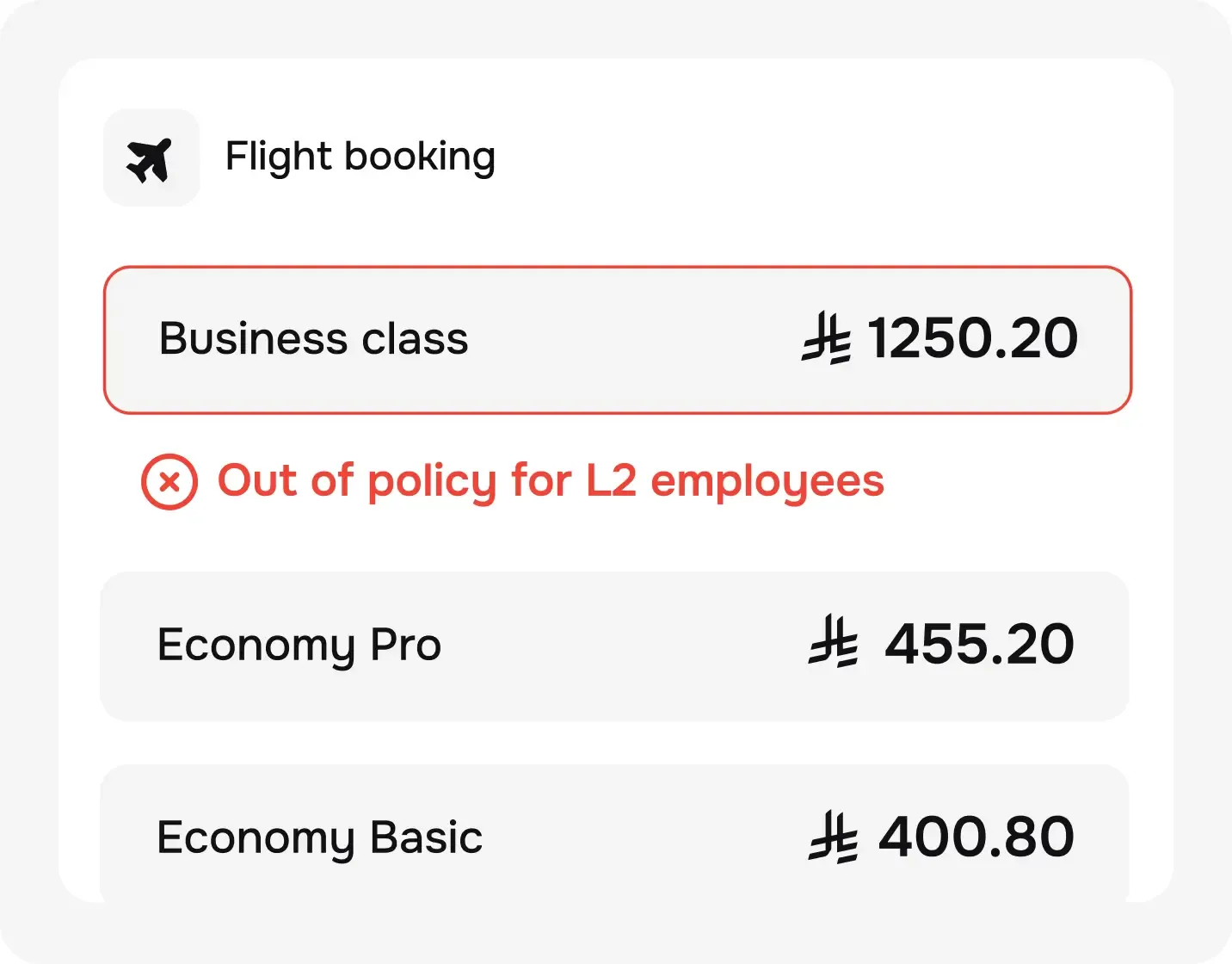
Task: Click the currency symbol beside 400.80
Action: pos(833,837)
